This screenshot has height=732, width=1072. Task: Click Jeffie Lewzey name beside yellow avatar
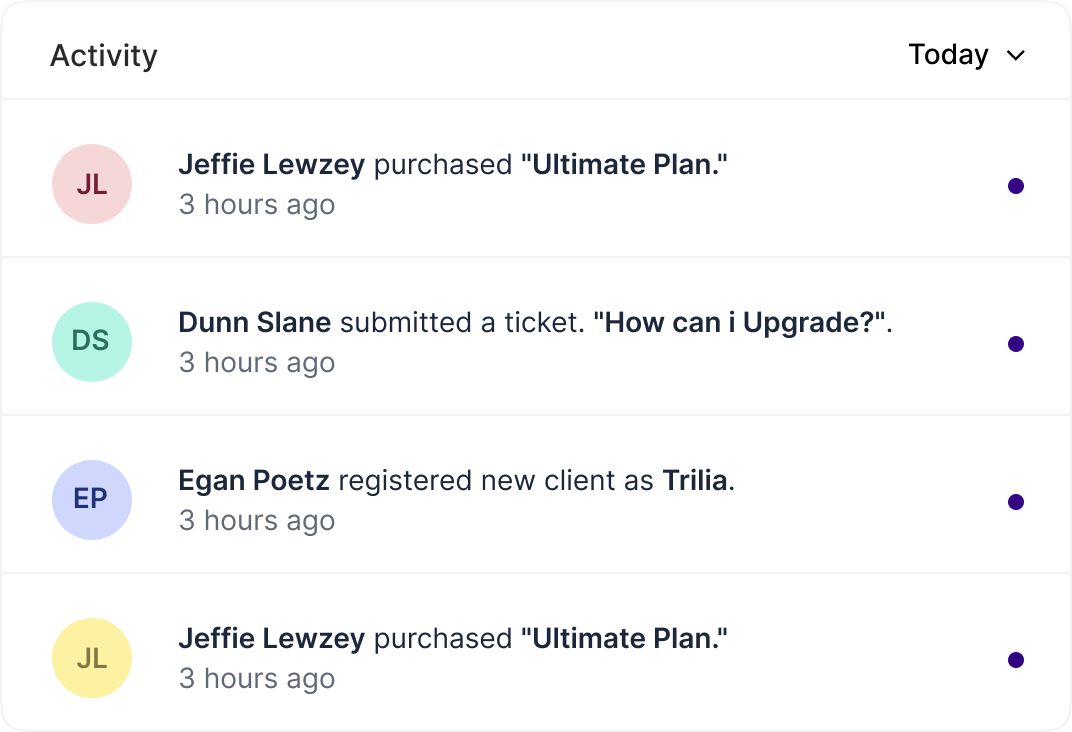[271, 639]
